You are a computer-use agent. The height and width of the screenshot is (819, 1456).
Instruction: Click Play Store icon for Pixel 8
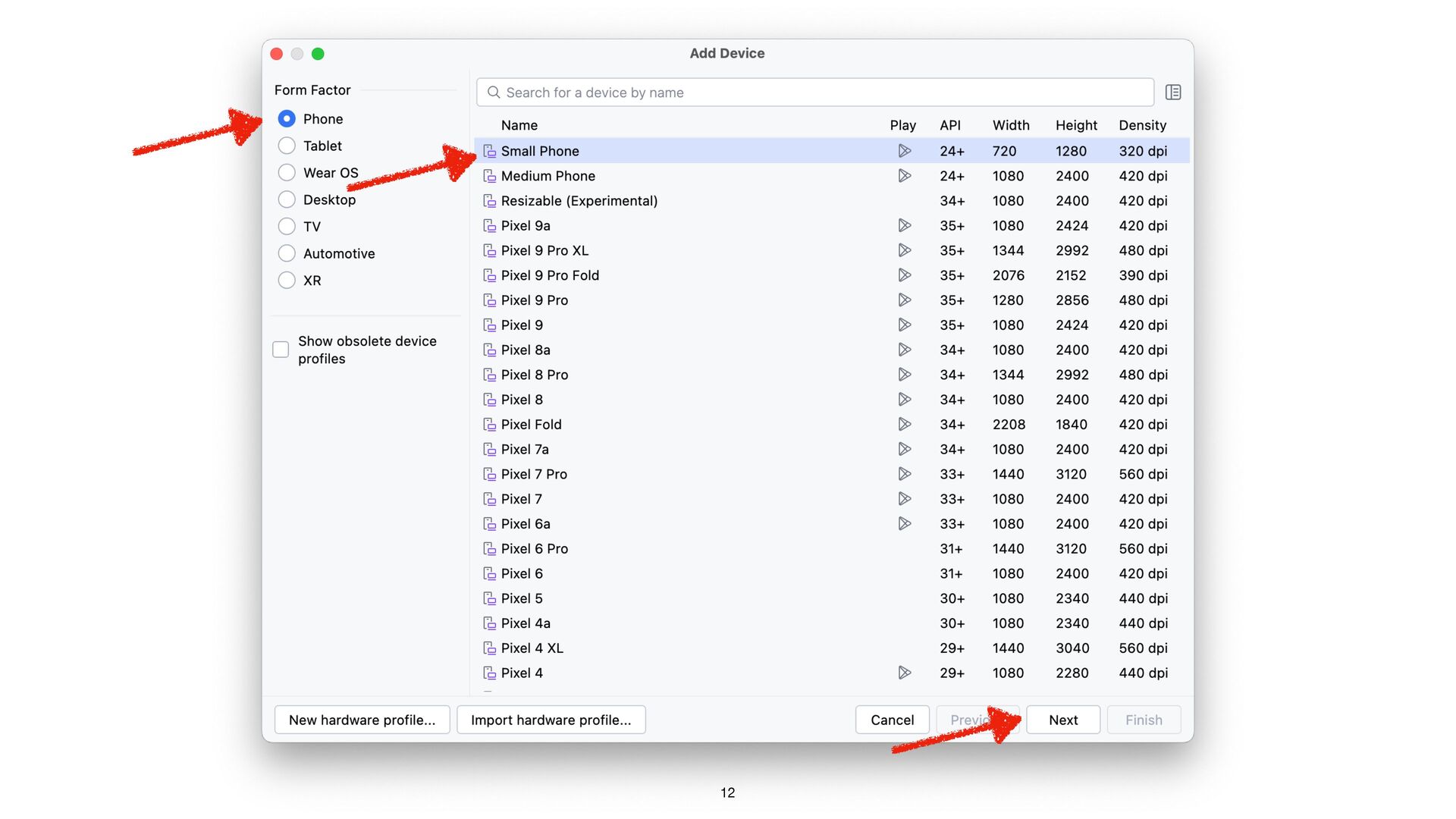pos(904,400)
